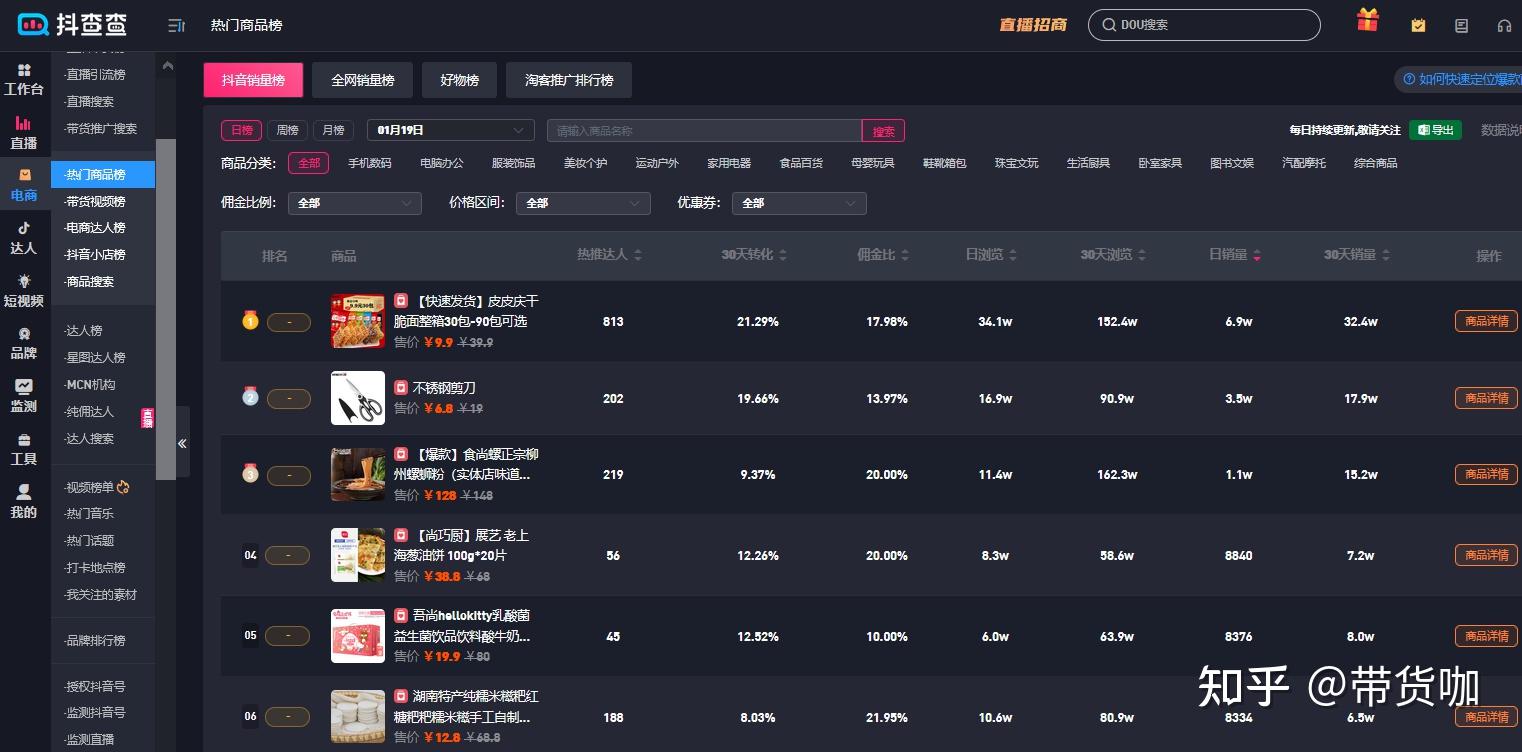Go to 达人 main navigation icon
Image resolution: width=1522 pixels, height=752 pixels.
click(24, 238)
